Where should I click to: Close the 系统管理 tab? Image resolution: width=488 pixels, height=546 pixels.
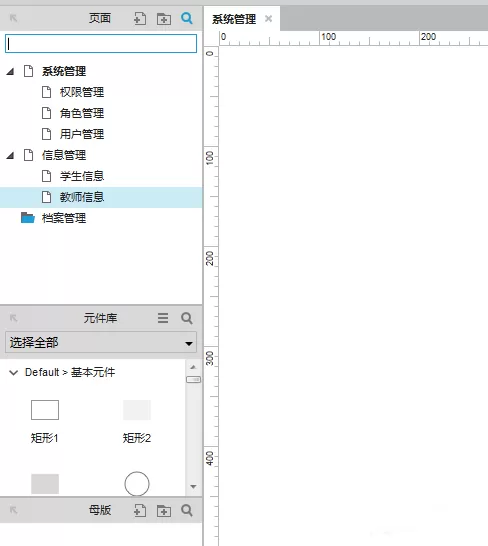pos(268,18)
